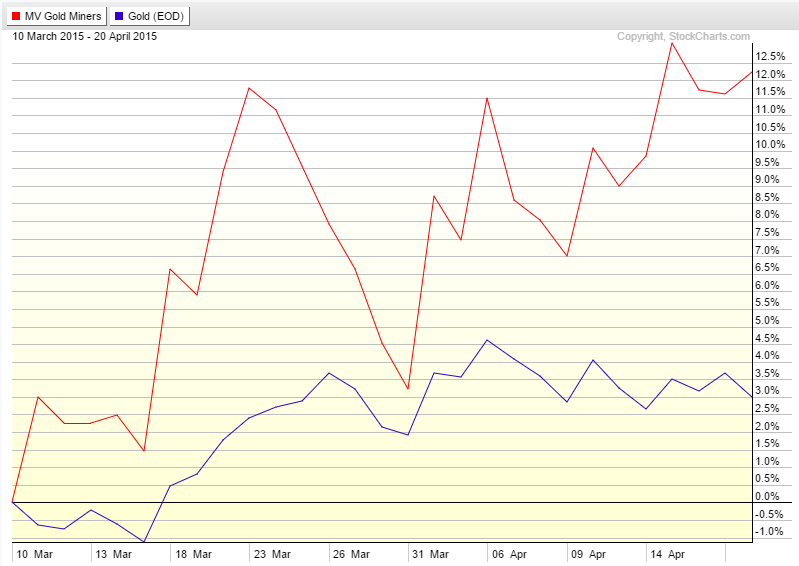Click the blue line's lowest point below -1.0%
This screenshot has height=566, width=799.
144,541
